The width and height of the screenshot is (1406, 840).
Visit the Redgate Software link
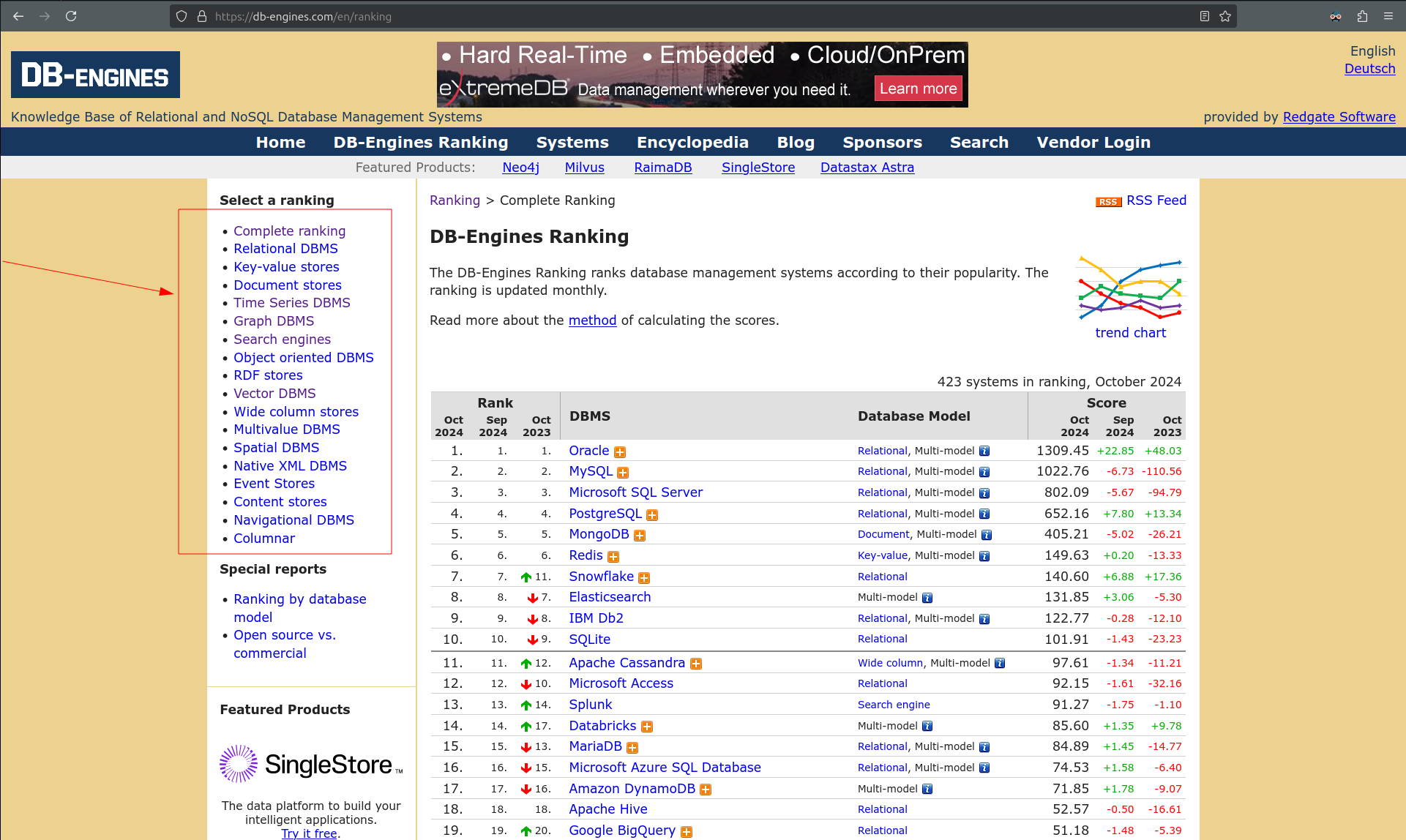(1339, 117)
